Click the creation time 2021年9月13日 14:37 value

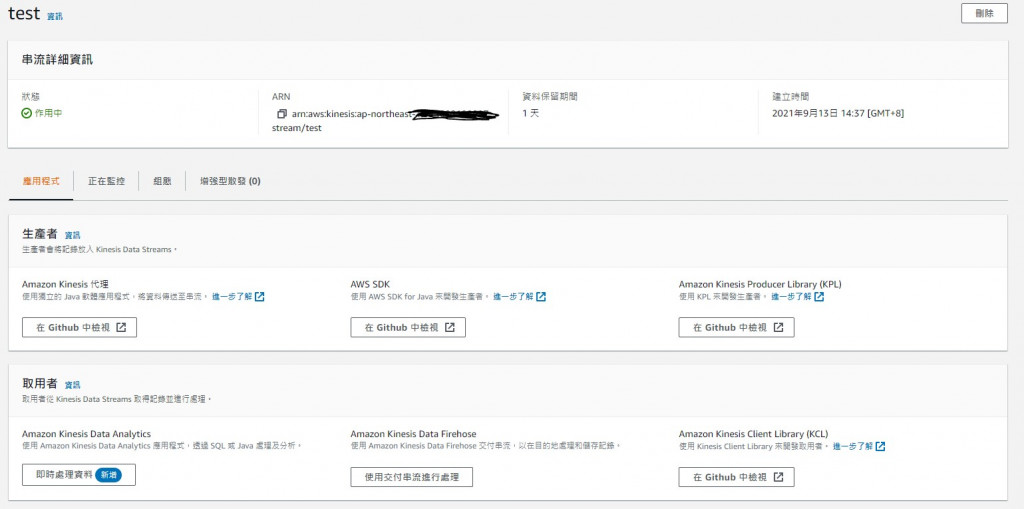(x=838, y=113)
